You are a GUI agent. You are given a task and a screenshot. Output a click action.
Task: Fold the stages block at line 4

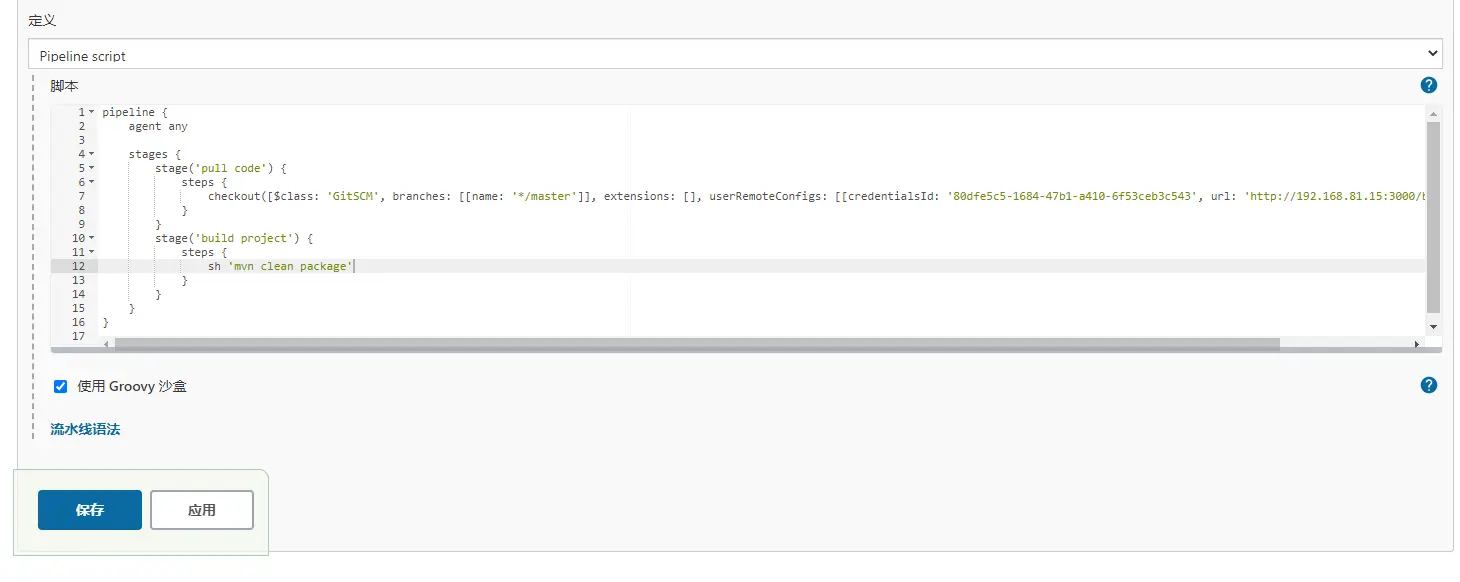point(92,154)
